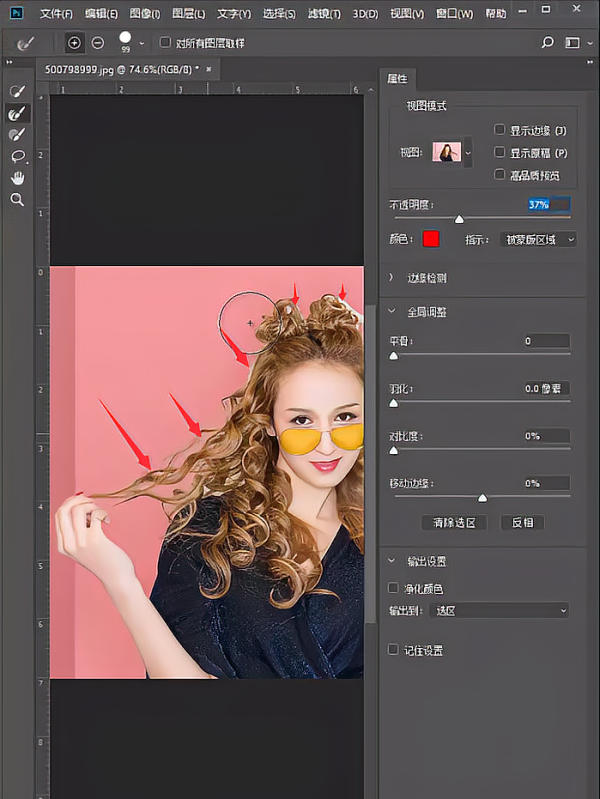Click the 清除选区 button
The height and width of the screenshot is (799, 600).
[454, 522]
